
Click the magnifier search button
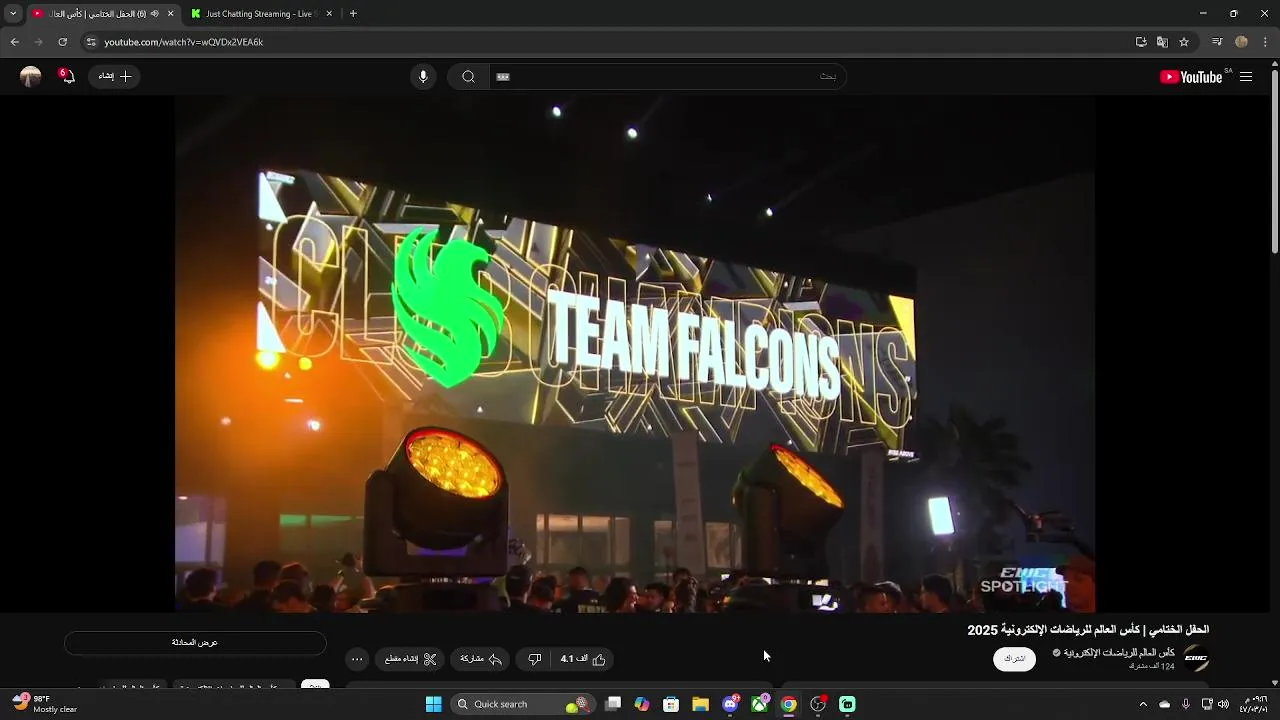click(x=468, y=77)
